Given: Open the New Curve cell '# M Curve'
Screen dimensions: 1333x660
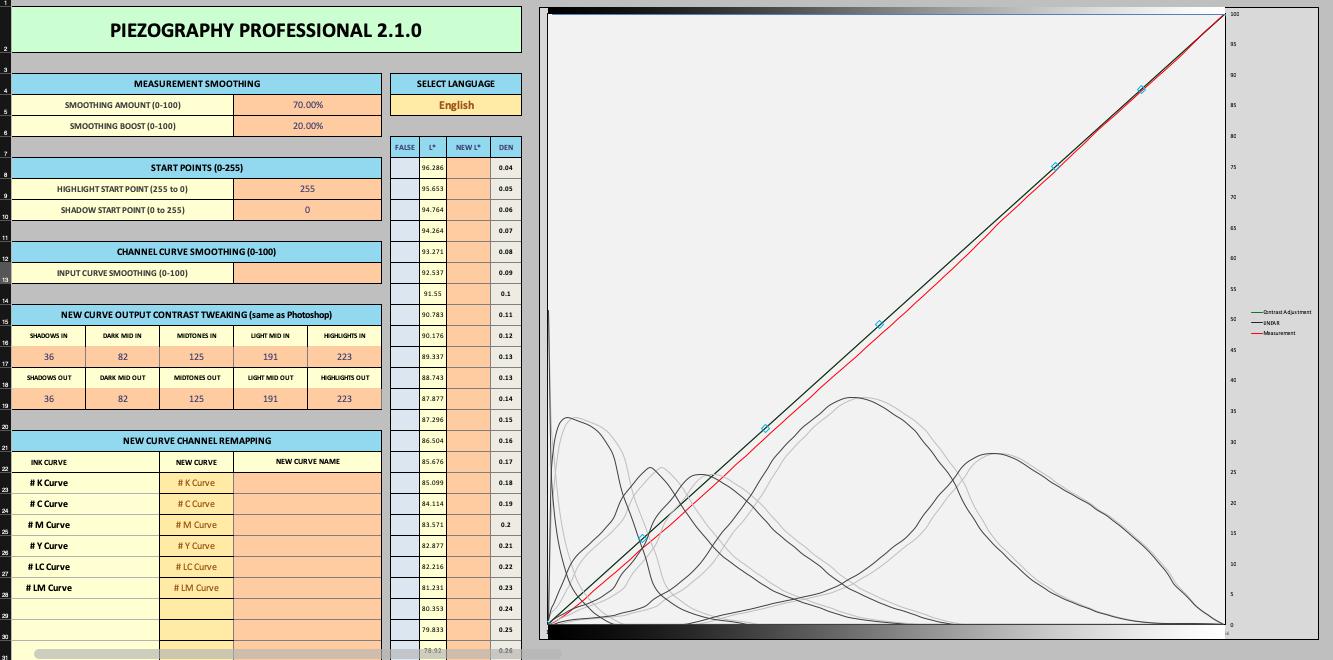Looking at the screenshot, I should [x=197, y=525].
